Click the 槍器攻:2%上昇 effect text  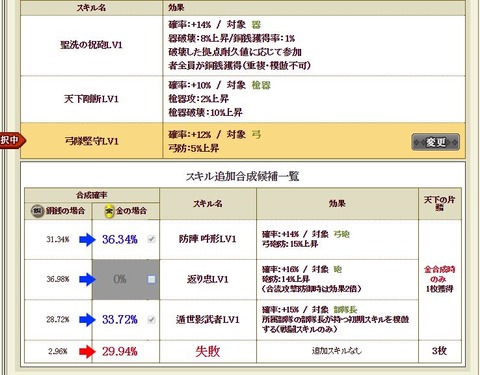198,99
